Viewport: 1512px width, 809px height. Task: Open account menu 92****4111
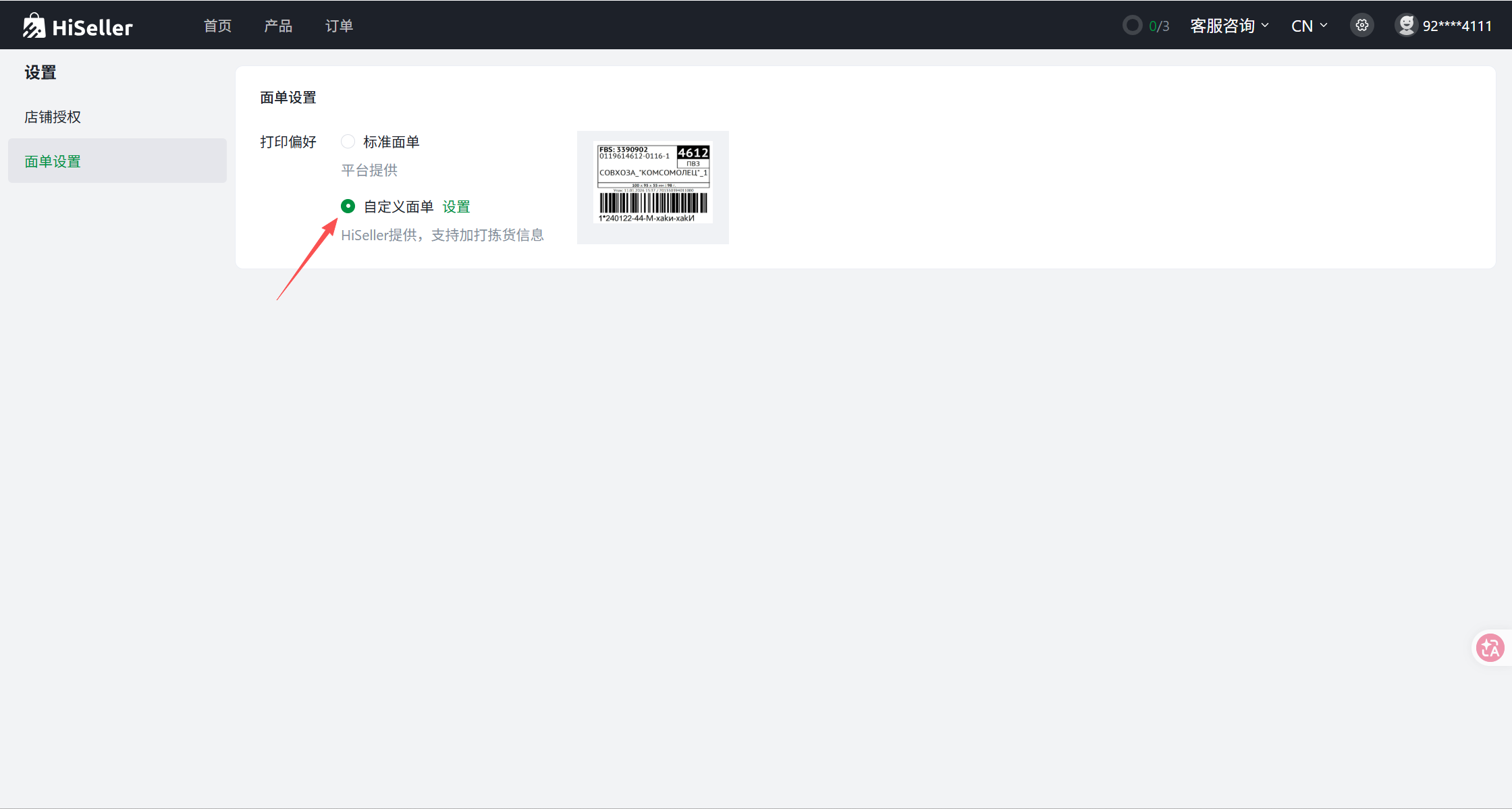[1457, 26]
